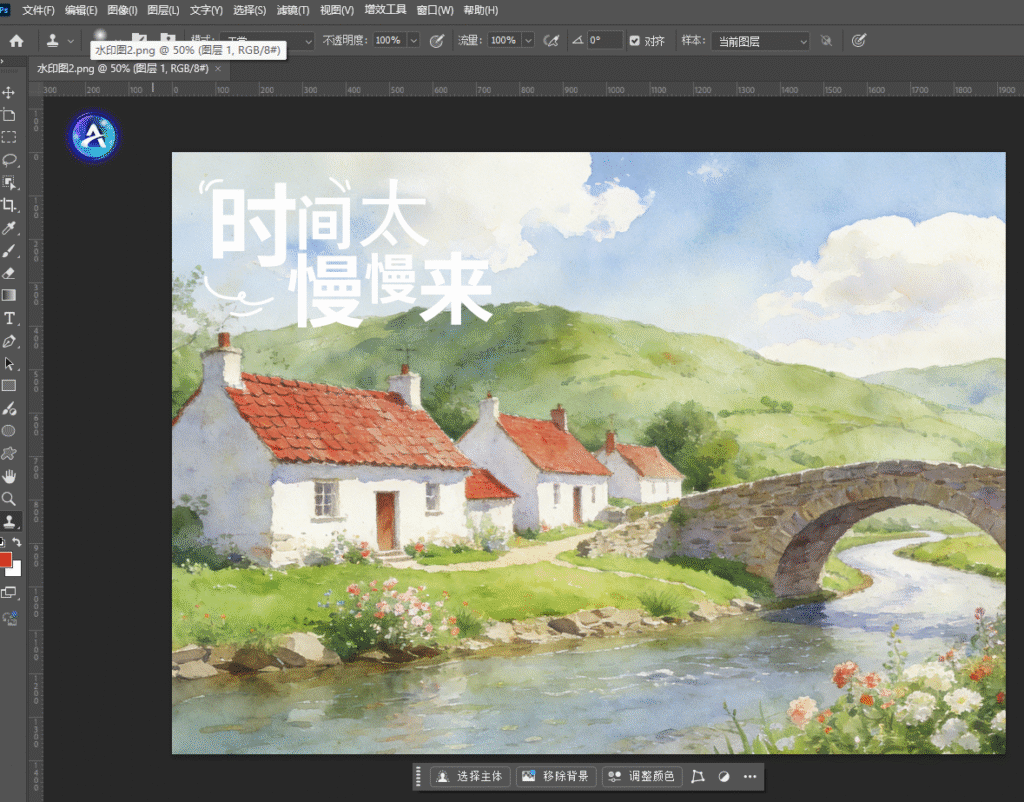Image resolution: width=1024 pixels, height=802 pixels.
Task: Open the 帮助(H) menu
Action: point(481,10)
